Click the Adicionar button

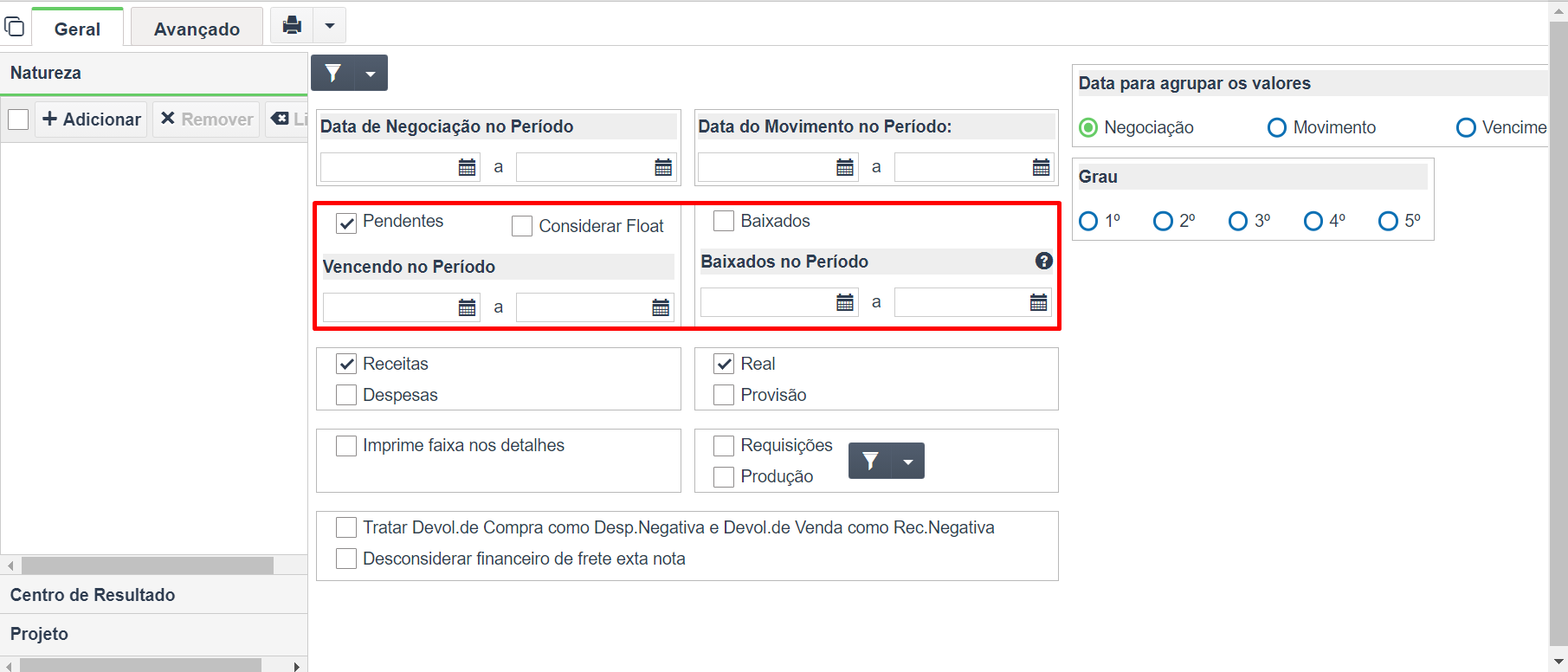pyautogui.click(x=92, y=120)
